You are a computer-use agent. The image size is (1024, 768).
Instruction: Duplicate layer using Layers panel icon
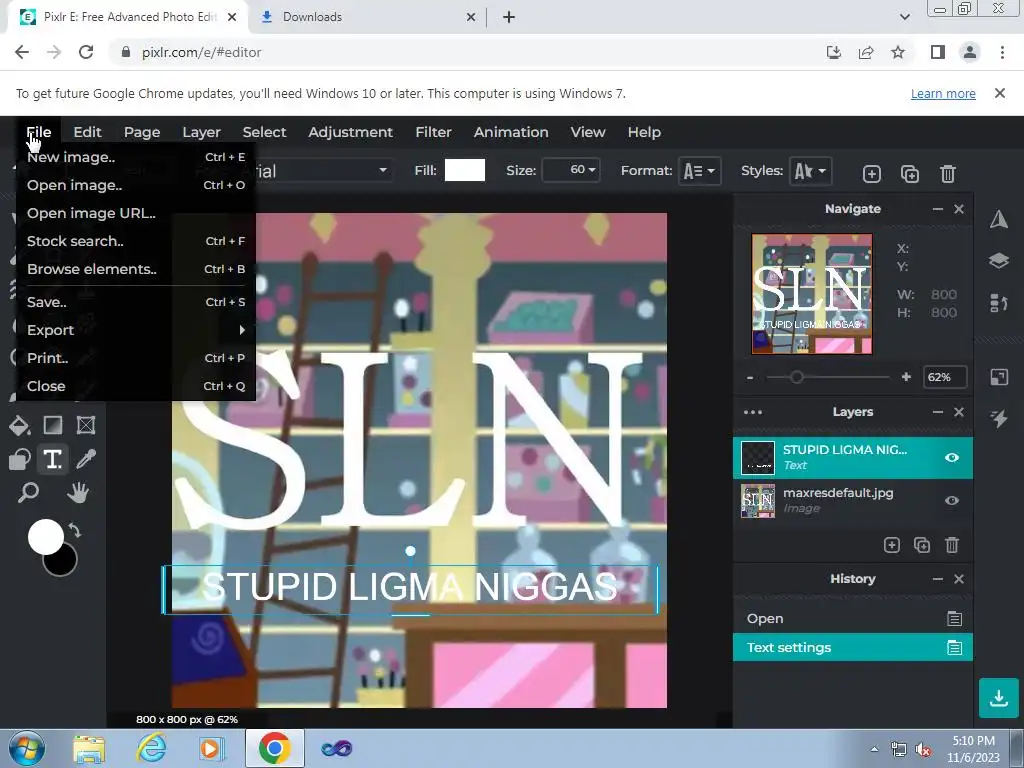click(x=922, y=545)
